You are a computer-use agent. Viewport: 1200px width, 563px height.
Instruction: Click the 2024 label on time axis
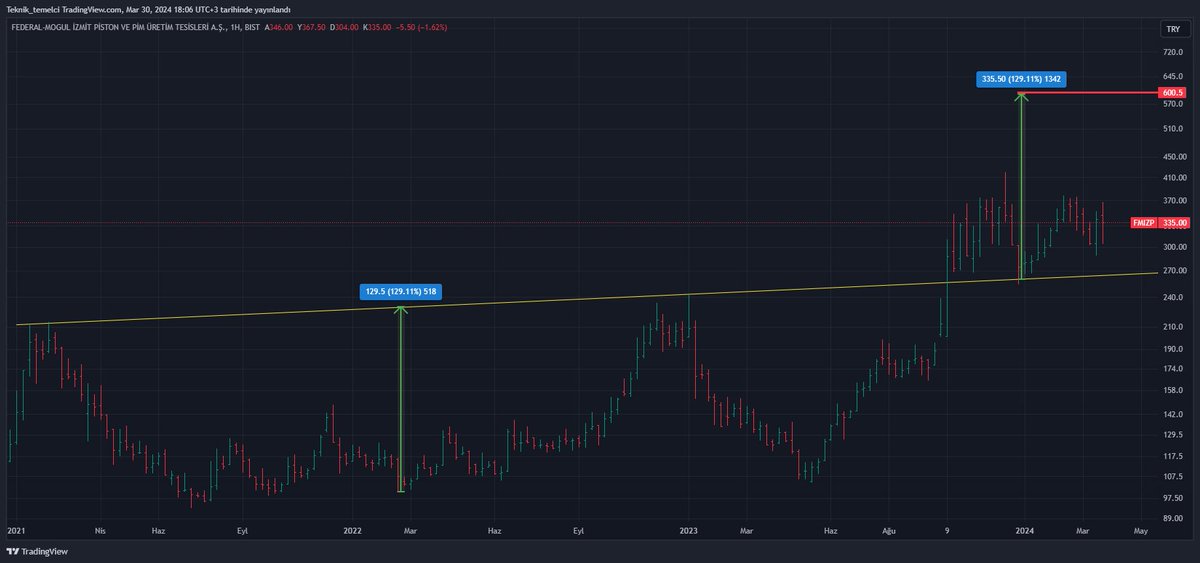click(x=1023, y=533)
